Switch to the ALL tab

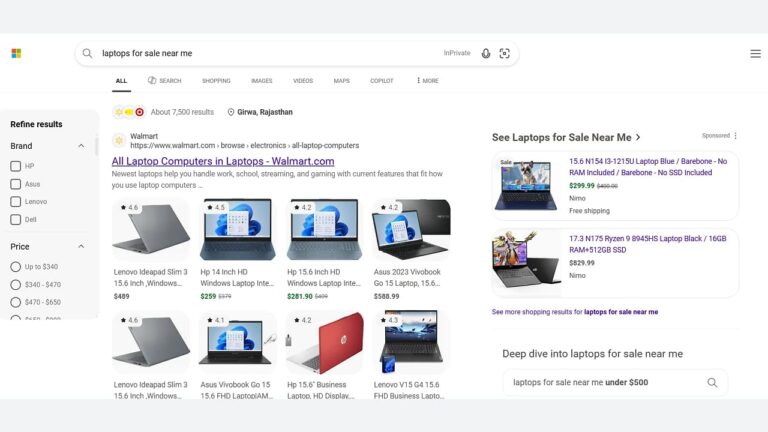[121, 81]
